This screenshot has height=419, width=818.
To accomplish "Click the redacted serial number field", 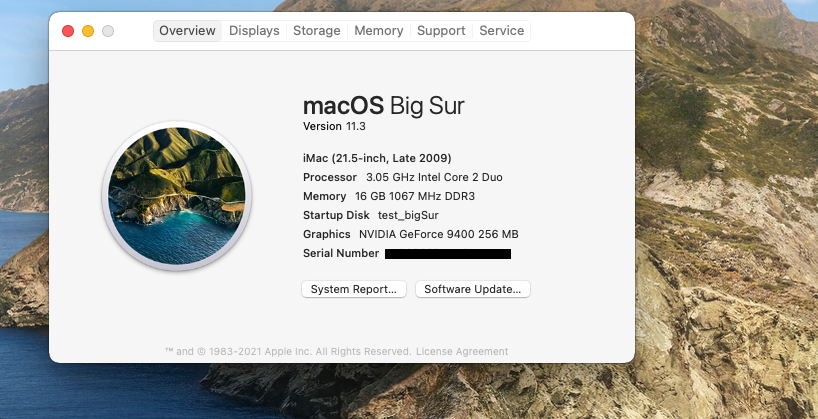I will (x=448, y=254).
